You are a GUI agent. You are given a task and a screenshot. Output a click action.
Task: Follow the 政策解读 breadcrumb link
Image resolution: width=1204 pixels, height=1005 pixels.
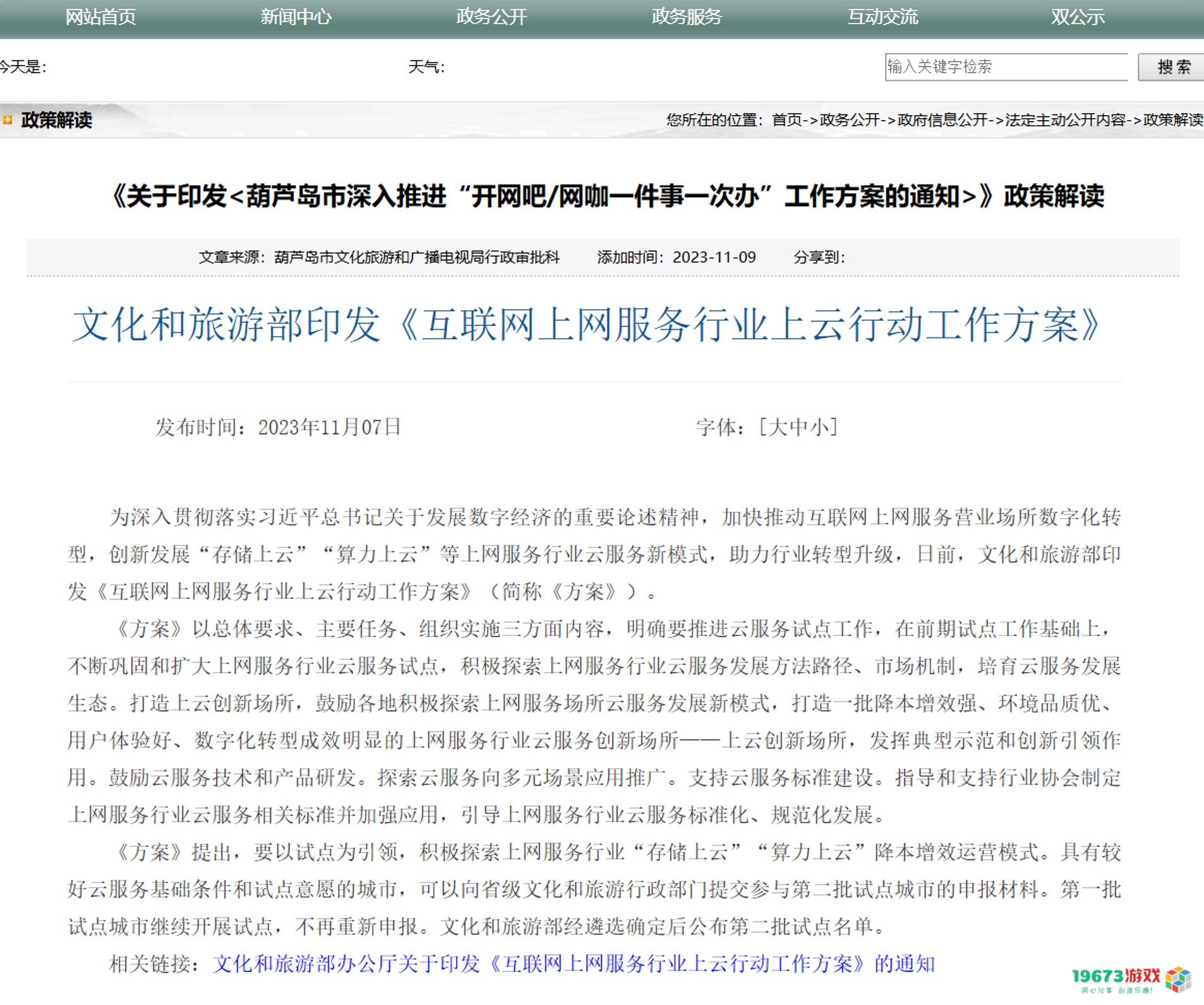[x=1173, y=119]
